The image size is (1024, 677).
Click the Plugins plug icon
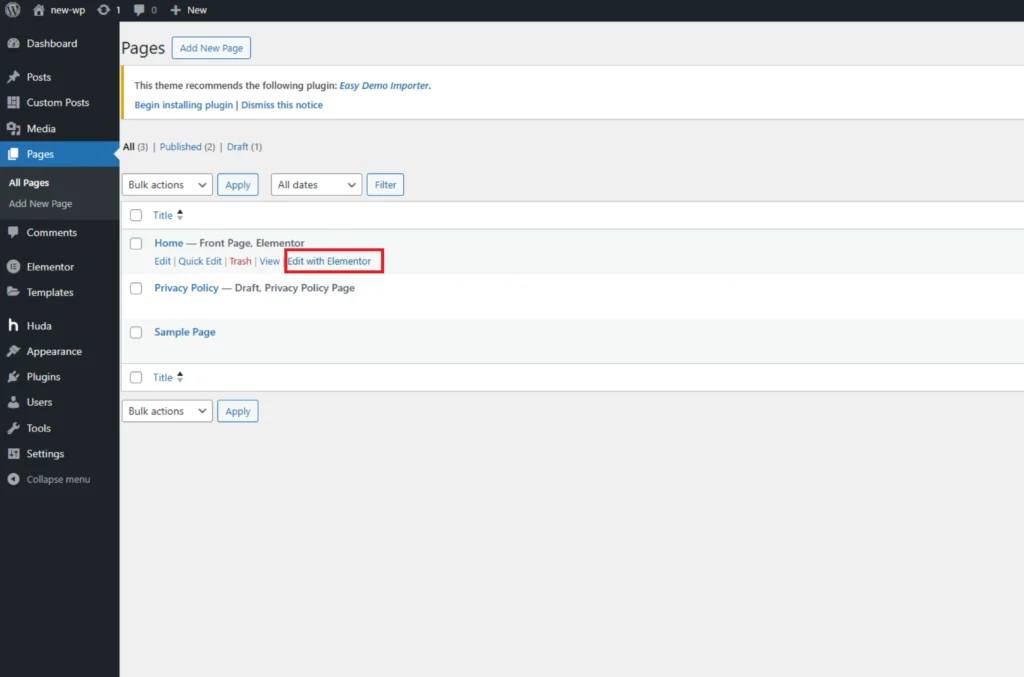(13, 377)
